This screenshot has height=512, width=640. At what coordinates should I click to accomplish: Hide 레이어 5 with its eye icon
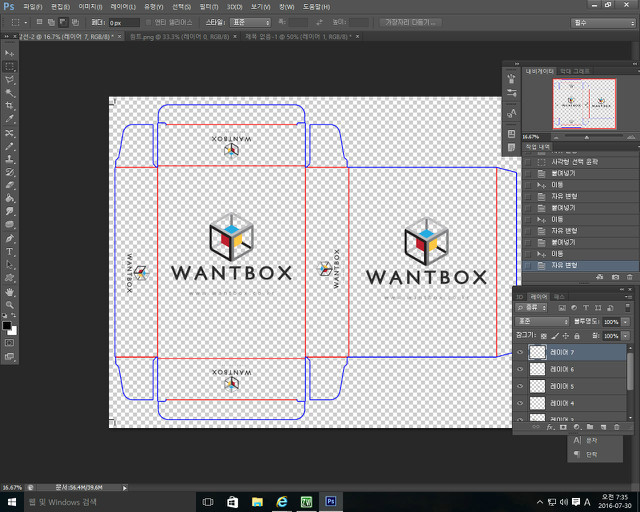[520, 386]
